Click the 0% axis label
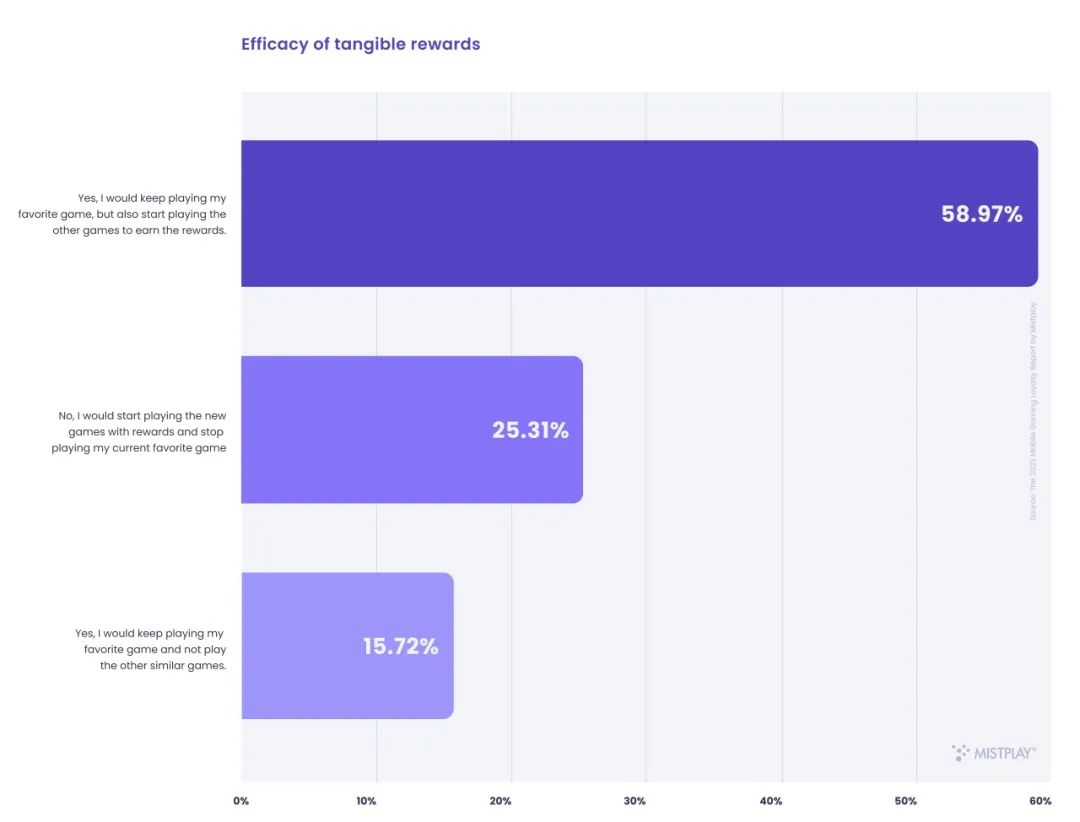 (x=241, y=801)
